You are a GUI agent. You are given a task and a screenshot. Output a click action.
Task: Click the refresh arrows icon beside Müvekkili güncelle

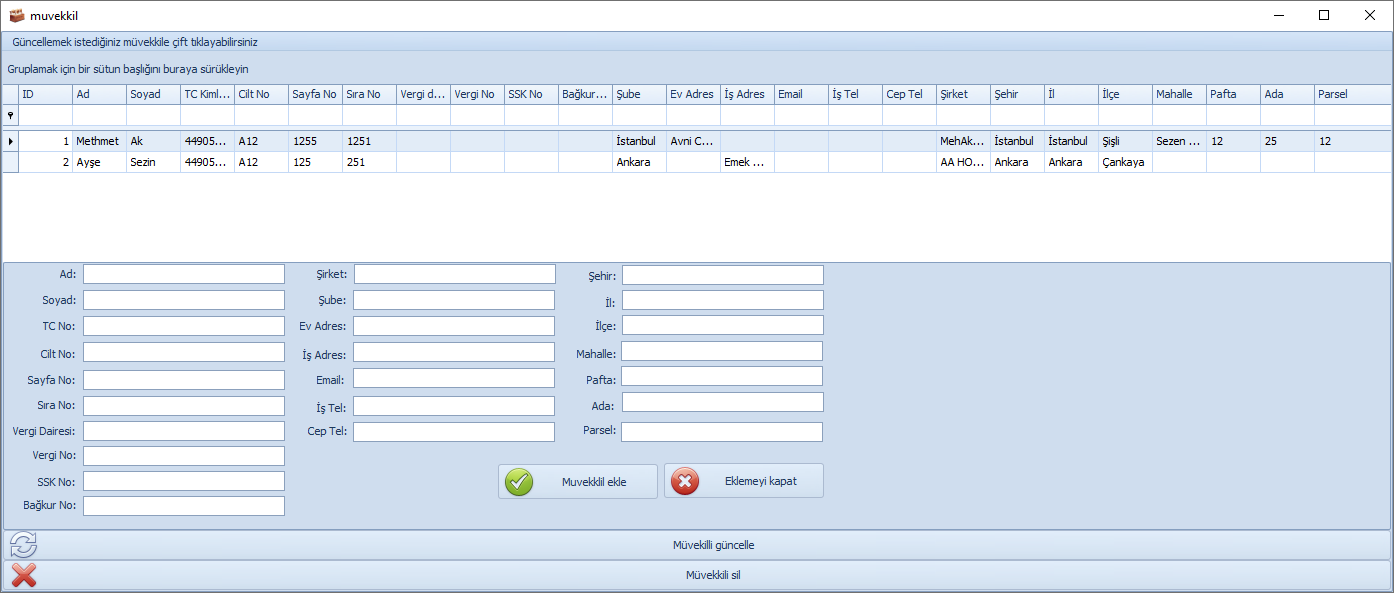click(x=23, y=545)
